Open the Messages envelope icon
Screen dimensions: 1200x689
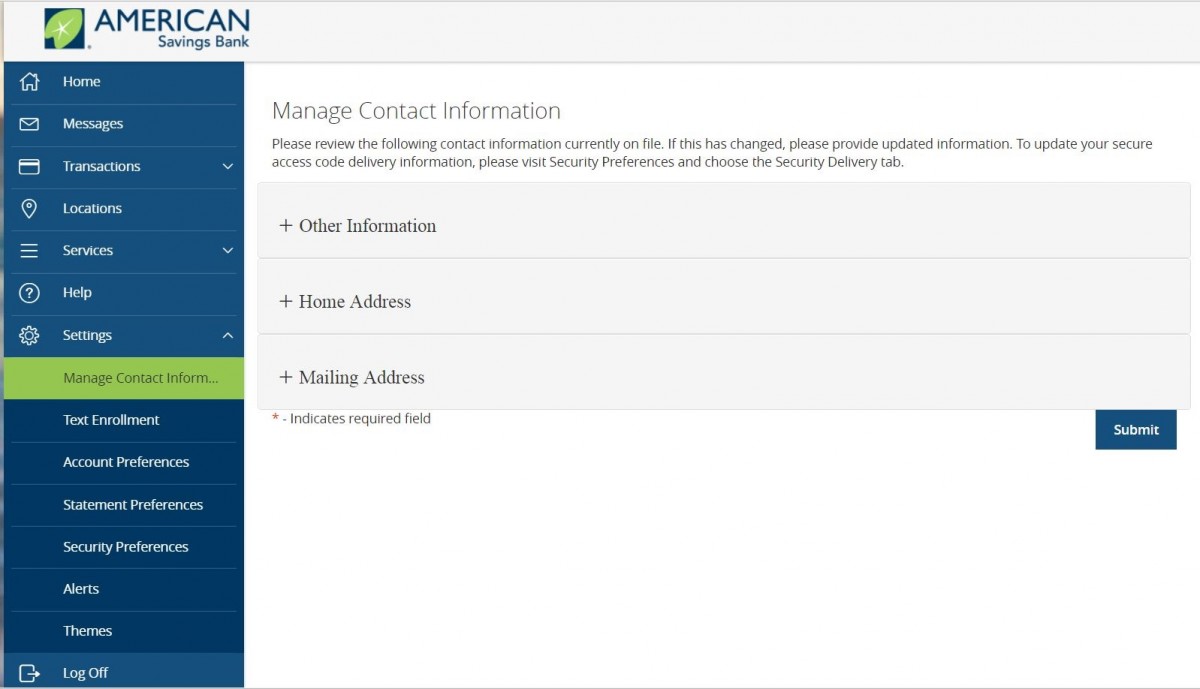[30, 124]
